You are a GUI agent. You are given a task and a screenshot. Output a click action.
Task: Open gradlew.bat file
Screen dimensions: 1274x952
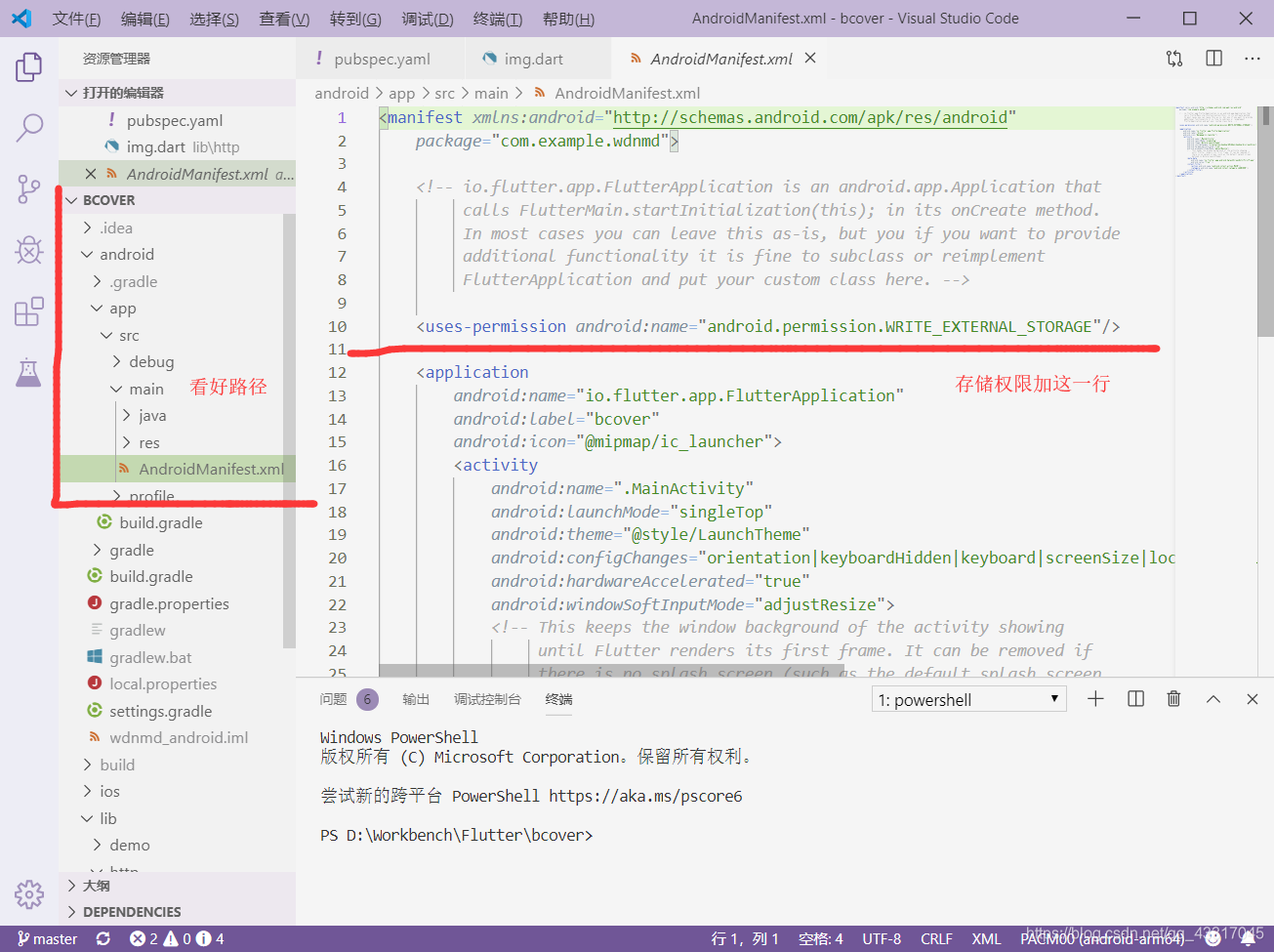pos(150,657)
